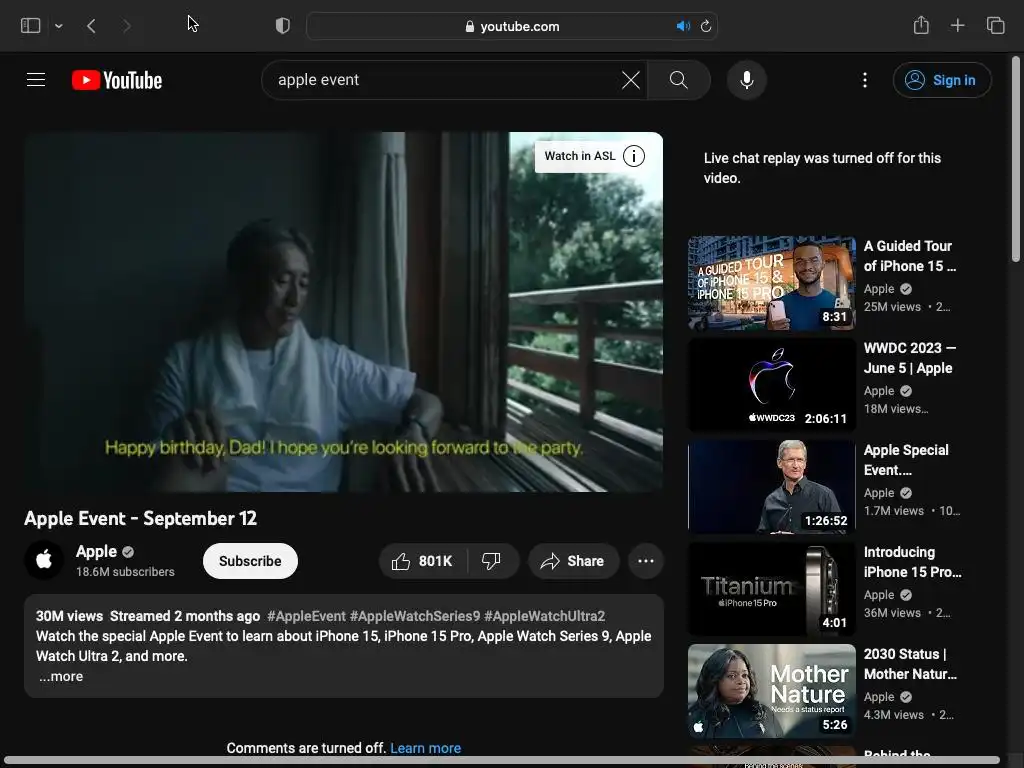
Task: Start voice search with the microphone icon
Action: pyautogui.click(x=746, y=80)
